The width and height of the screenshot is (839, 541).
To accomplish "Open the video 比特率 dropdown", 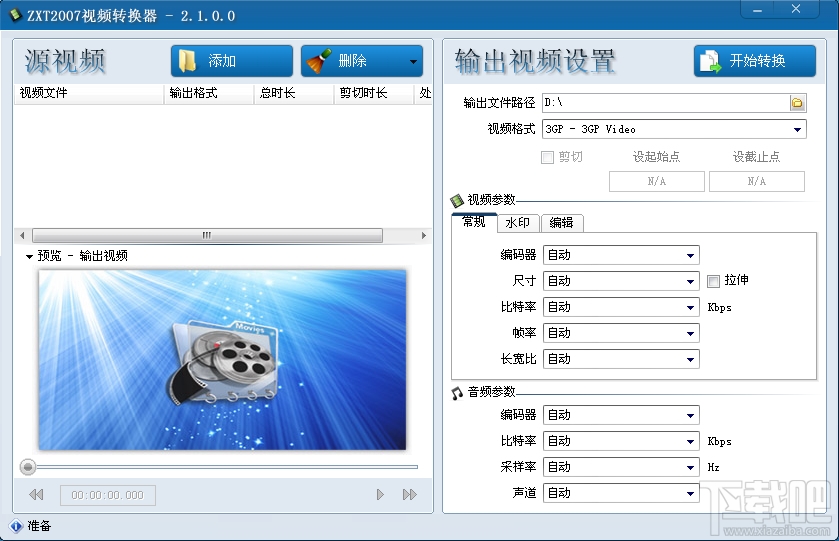I will (x=621, y=307).
